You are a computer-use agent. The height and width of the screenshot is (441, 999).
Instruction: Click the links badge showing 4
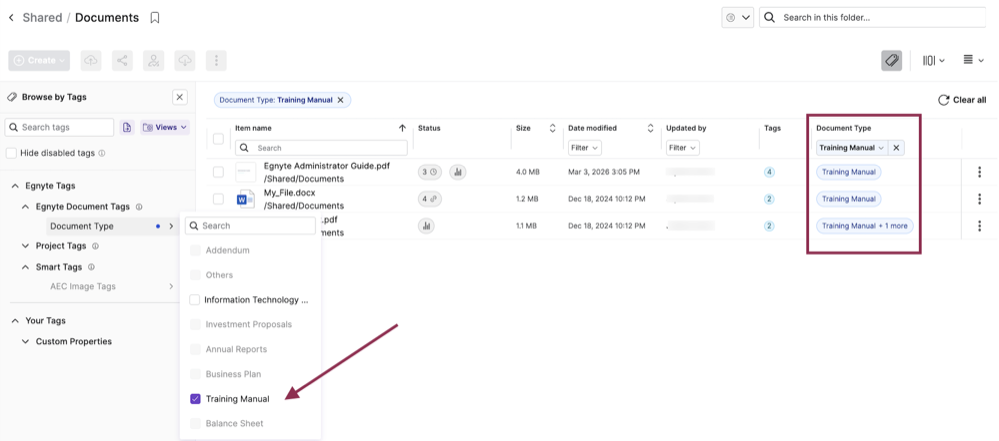click(x=430, y=199)
